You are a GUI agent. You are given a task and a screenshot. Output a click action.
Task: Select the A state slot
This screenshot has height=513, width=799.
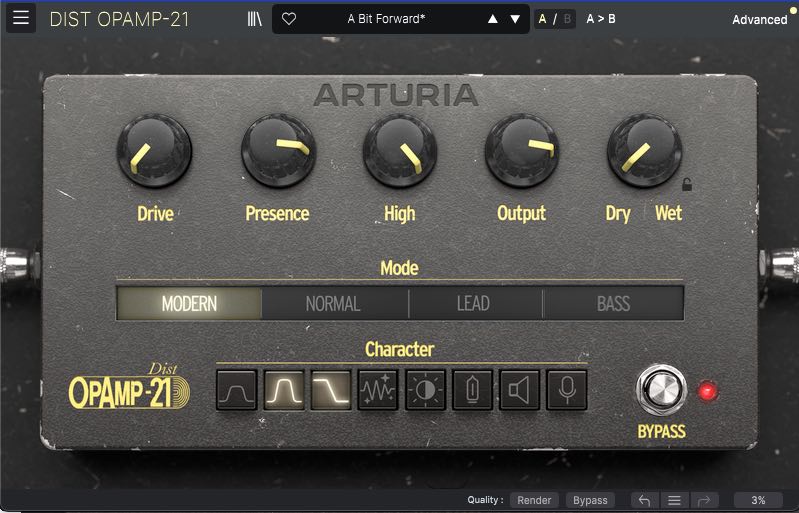point(542,19)
